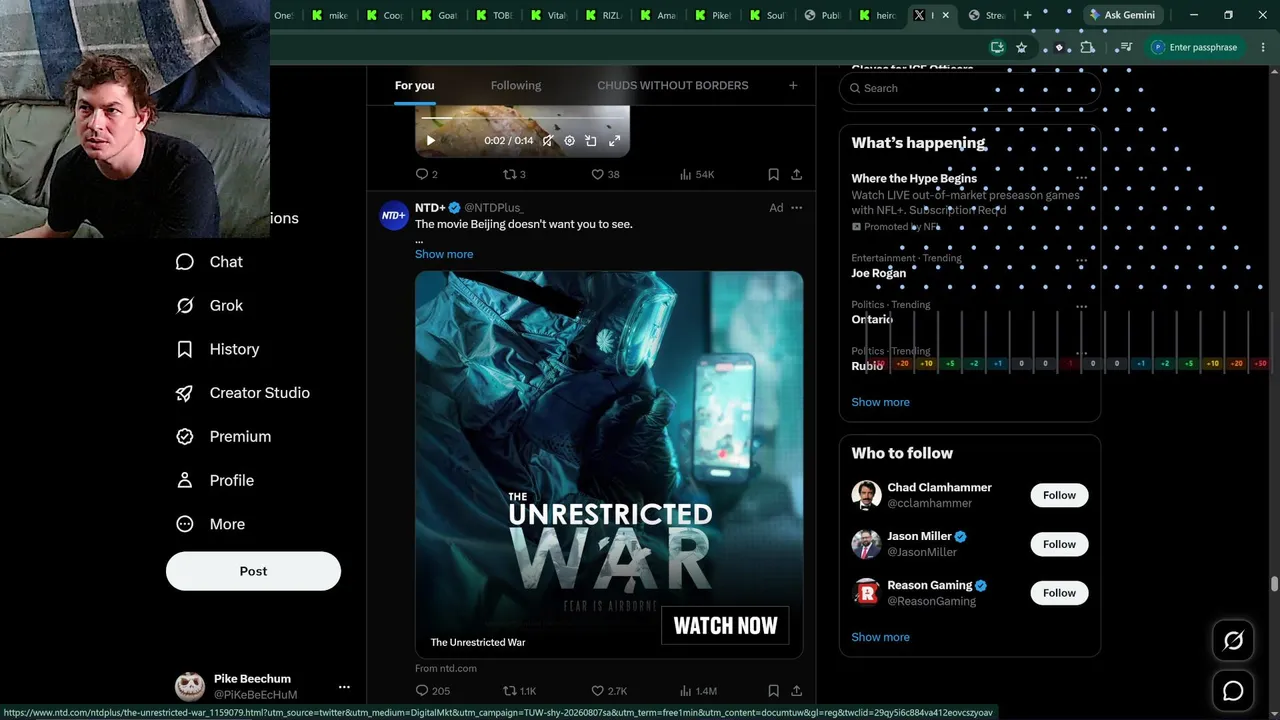Follow Jason Miller
Viewport: 1280px width, 720px height.
click(x=1059, y=544)
